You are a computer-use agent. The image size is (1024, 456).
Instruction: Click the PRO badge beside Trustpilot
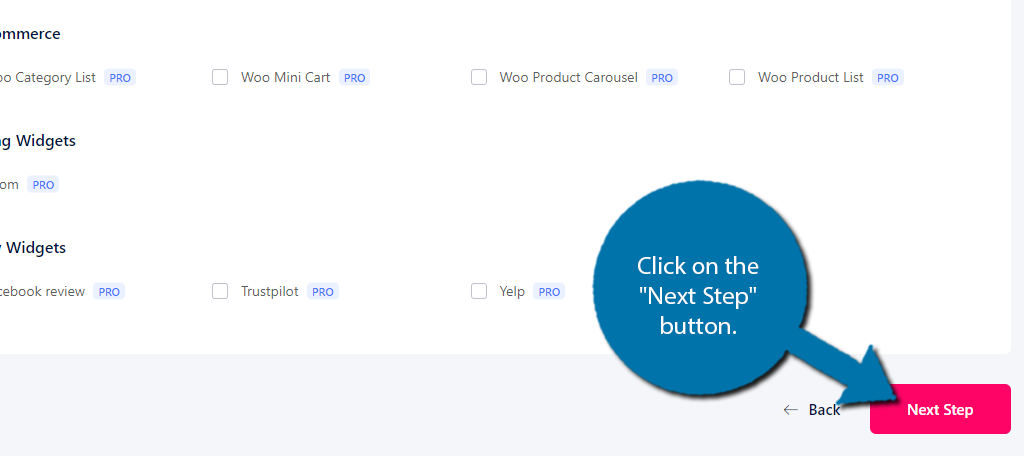pos(323,291)
